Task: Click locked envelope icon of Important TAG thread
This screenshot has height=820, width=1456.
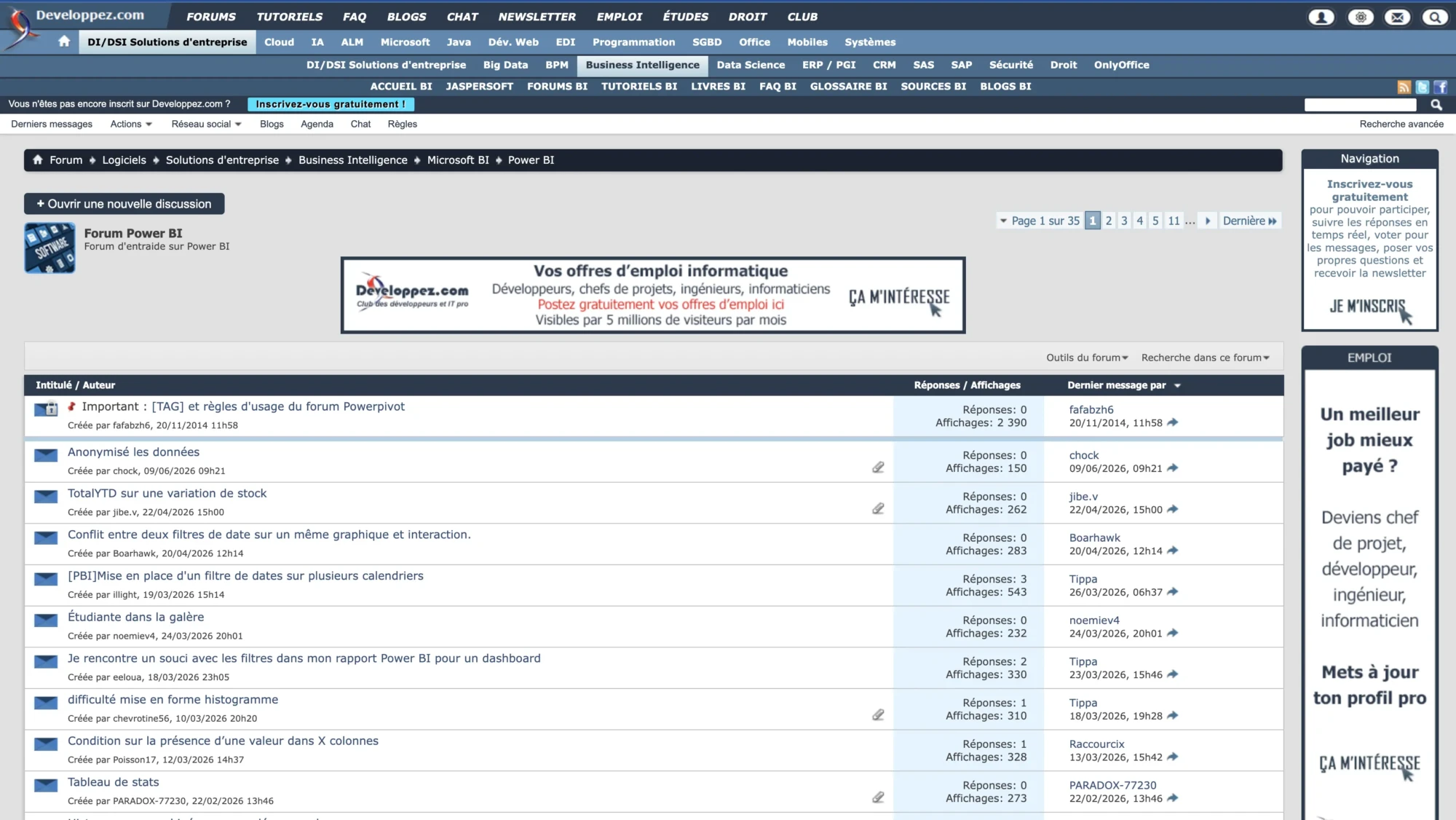Action: [x=46, y=409]
